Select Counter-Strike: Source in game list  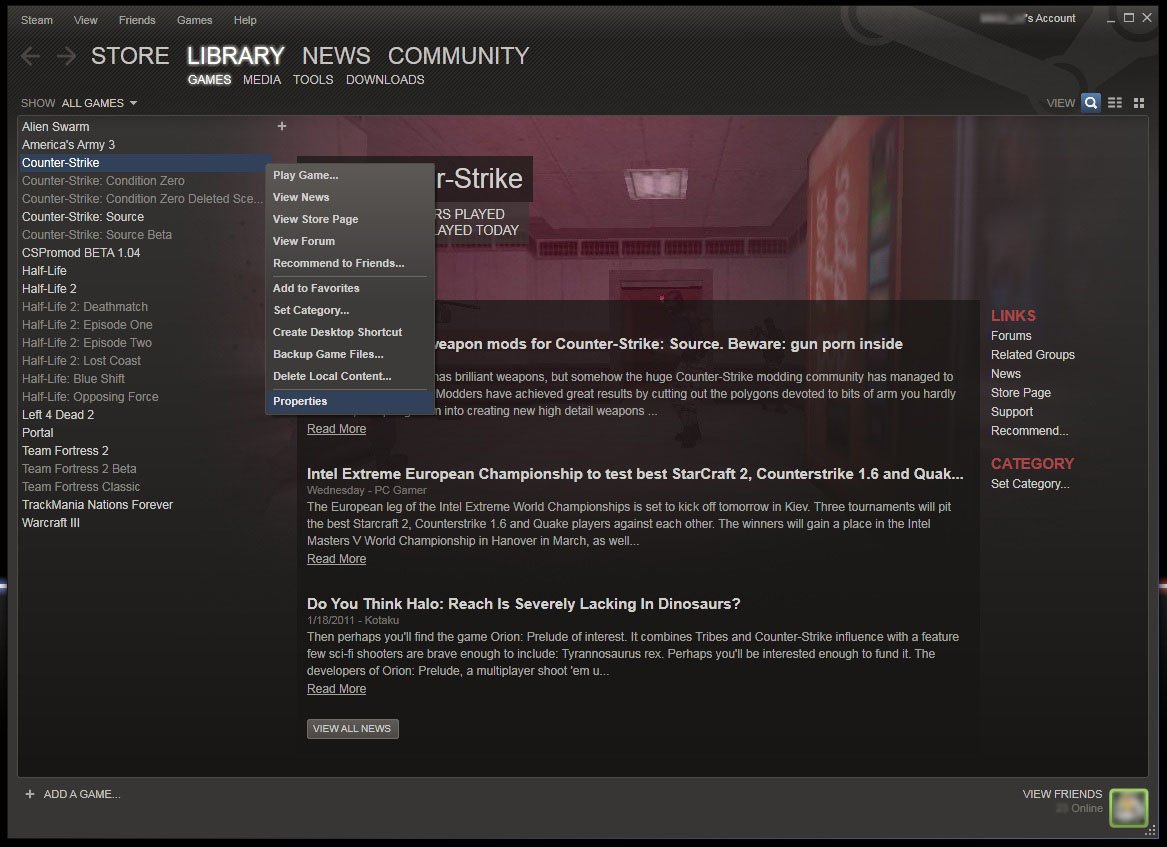tap(83, 217)
